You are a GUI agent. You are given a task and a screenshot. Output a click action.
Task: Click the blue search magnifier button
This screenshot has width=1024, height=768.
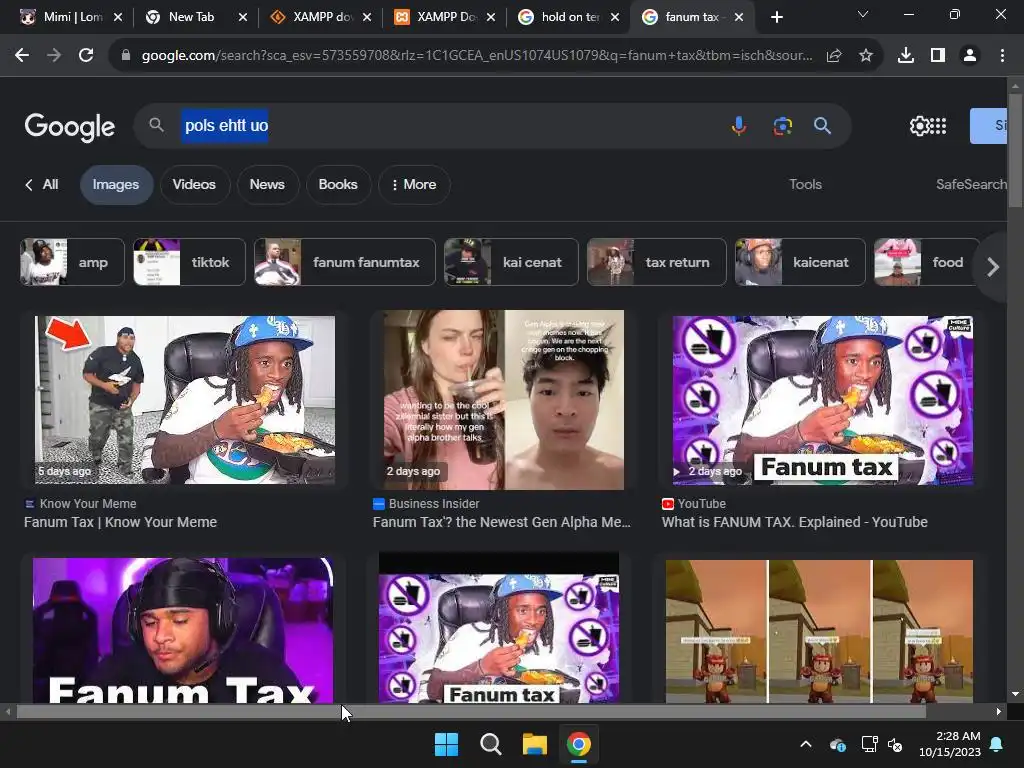822,125
